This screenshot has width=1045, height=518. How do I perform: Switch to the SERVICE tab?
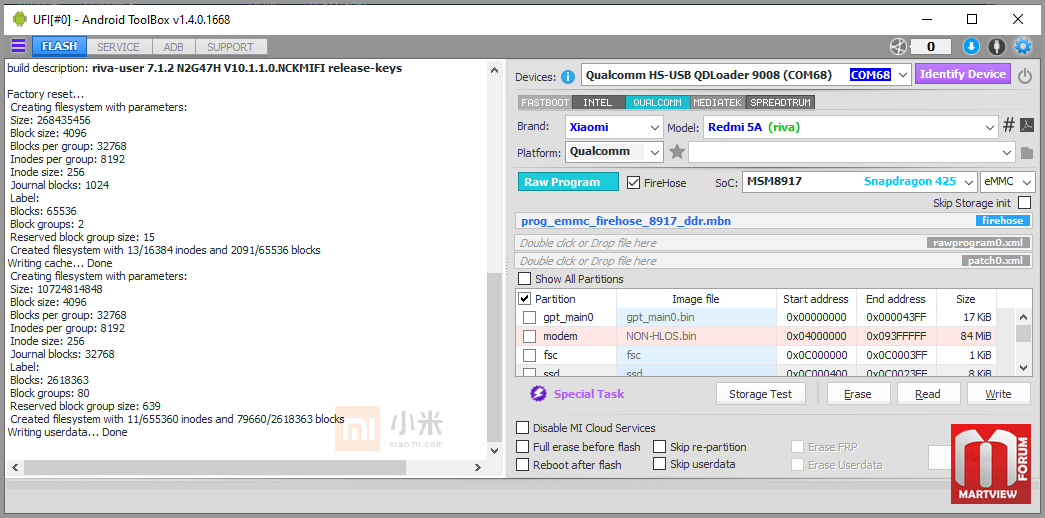(x=119, y=47)
